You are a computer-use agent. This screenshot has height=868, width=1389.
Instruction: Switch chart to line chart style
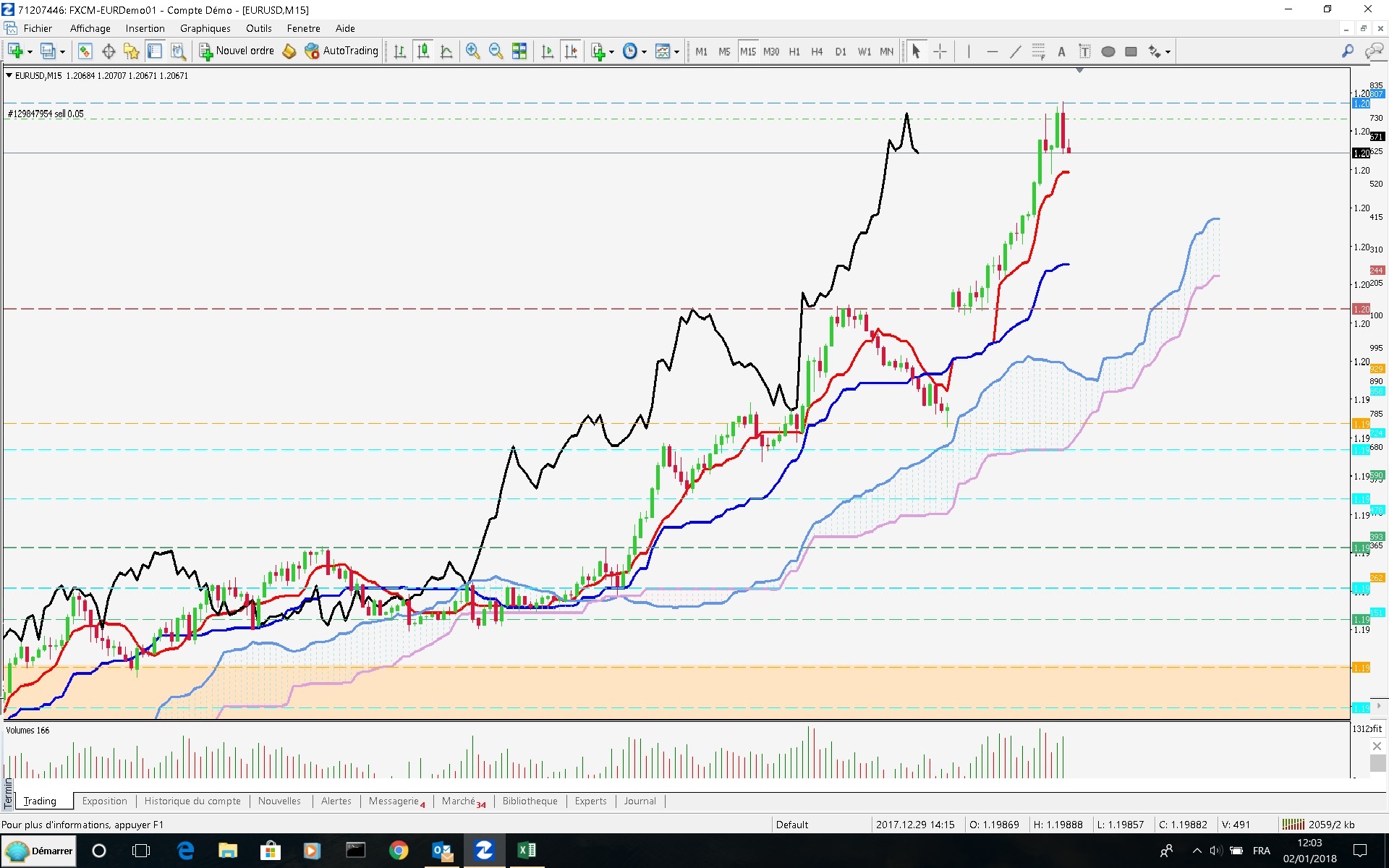446,51
